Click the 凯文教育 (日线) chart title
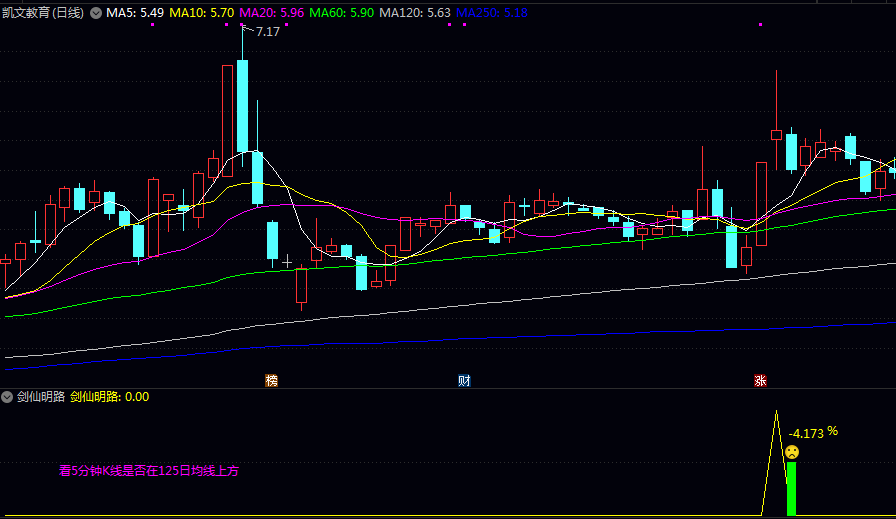The image size is (896, 519). coord(43,13)
